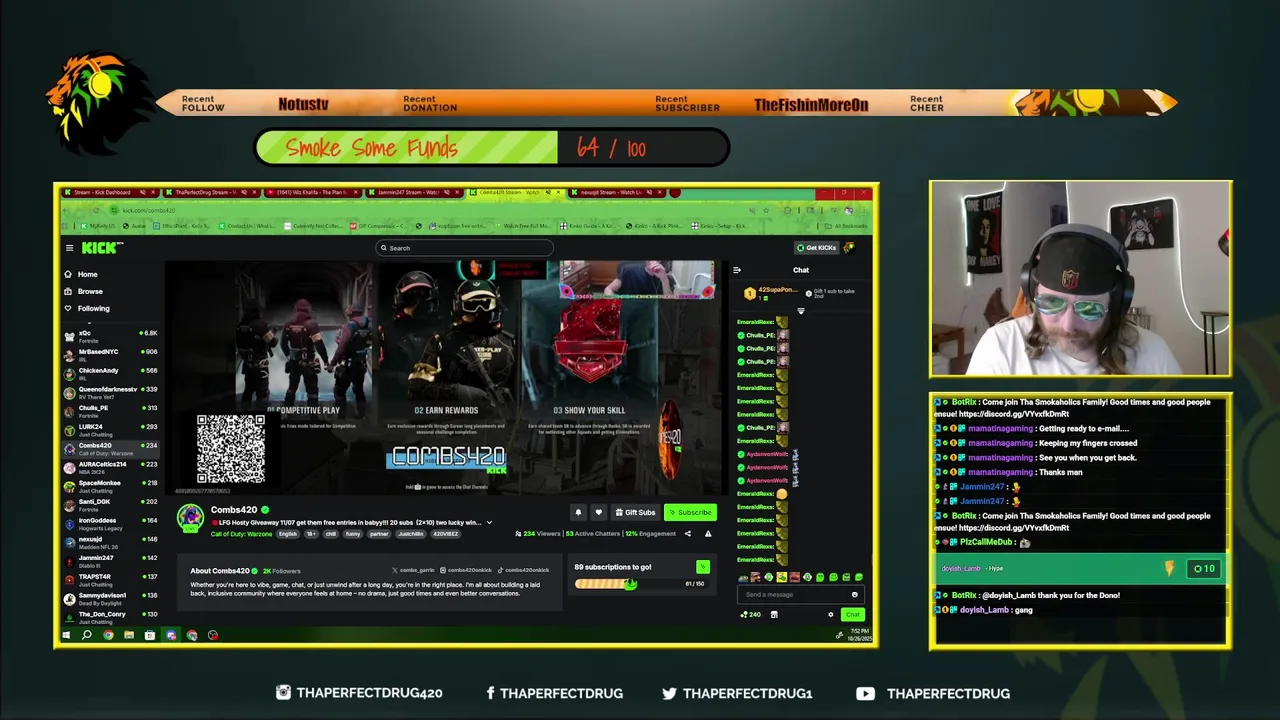
Task: Click the green Subscribe button
Action: click(x=690, y=512)
